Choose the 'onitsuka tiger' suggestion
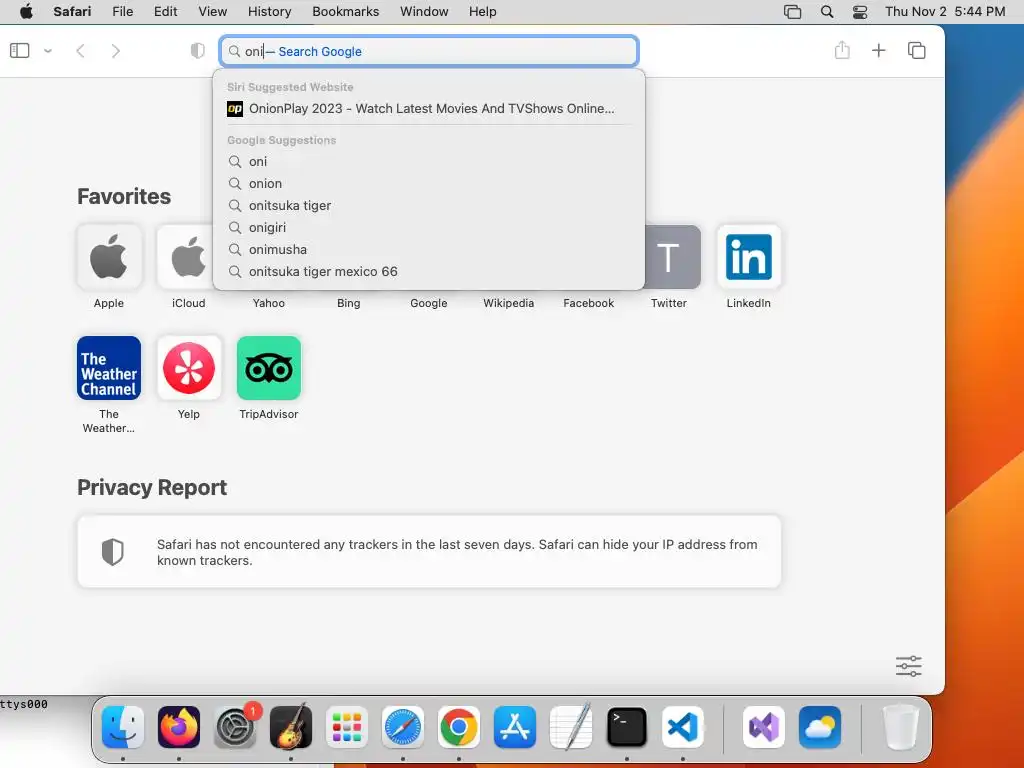Screen dimensions: 1024x768 [x=429, y=206]
